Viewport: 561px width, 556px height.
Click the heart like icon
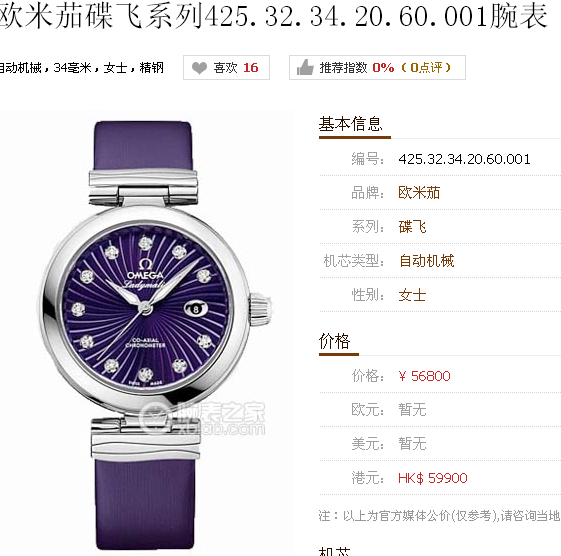click(x=199, y=68)
